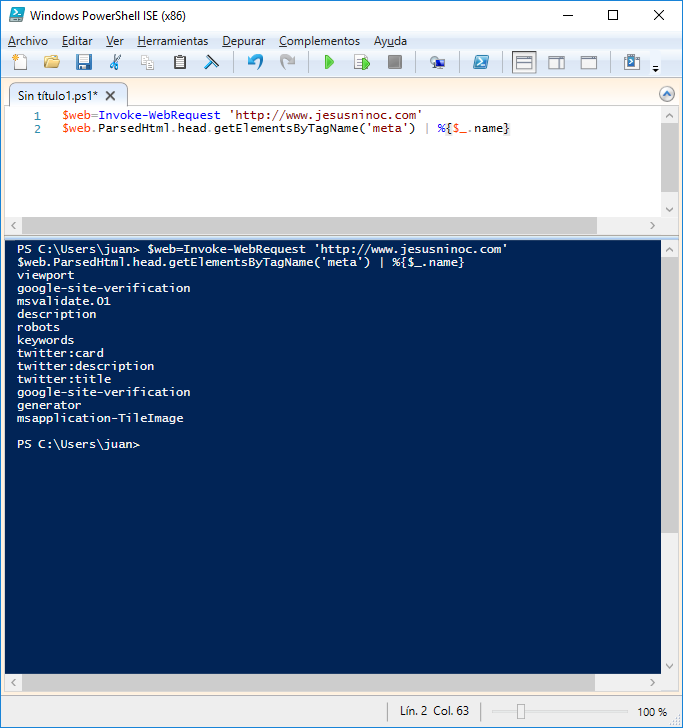Run the script with the green play icon
This screenshot has width=683, height=728.
point(329,62)
